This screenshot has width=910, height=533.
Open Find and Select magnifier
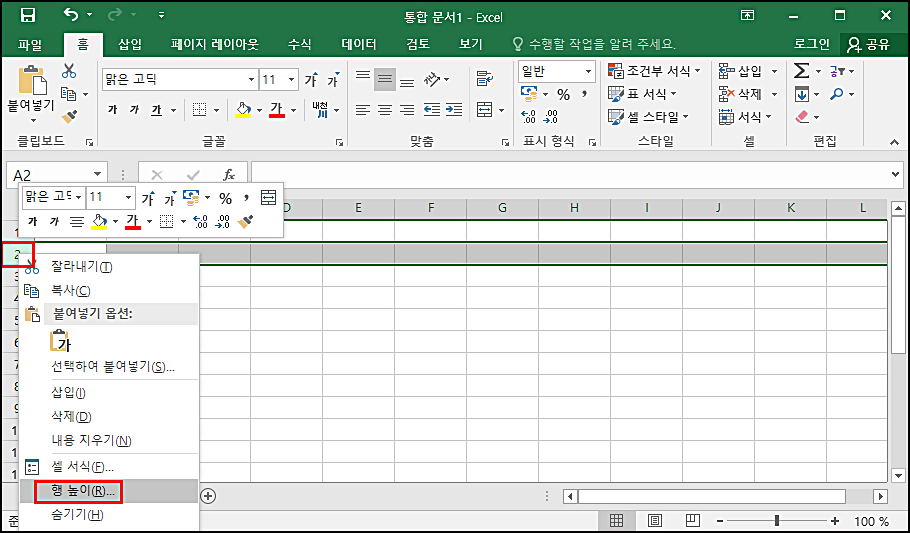coord(837,93)
